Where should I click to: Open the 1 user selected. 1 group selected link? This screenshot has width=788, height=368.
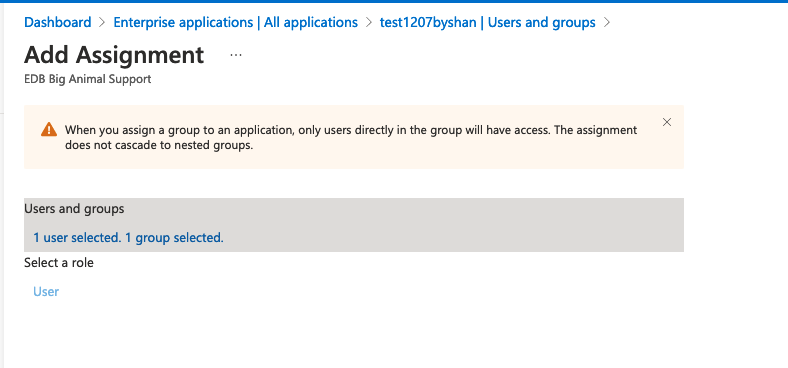(128, 237)
